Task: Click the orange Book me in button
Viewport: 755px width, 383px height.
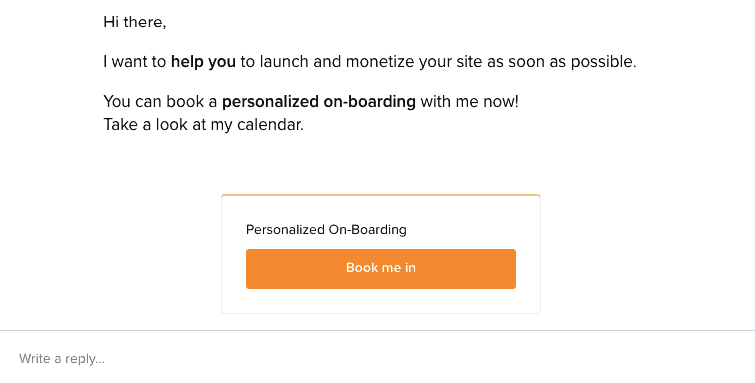Action: [380, 269]
